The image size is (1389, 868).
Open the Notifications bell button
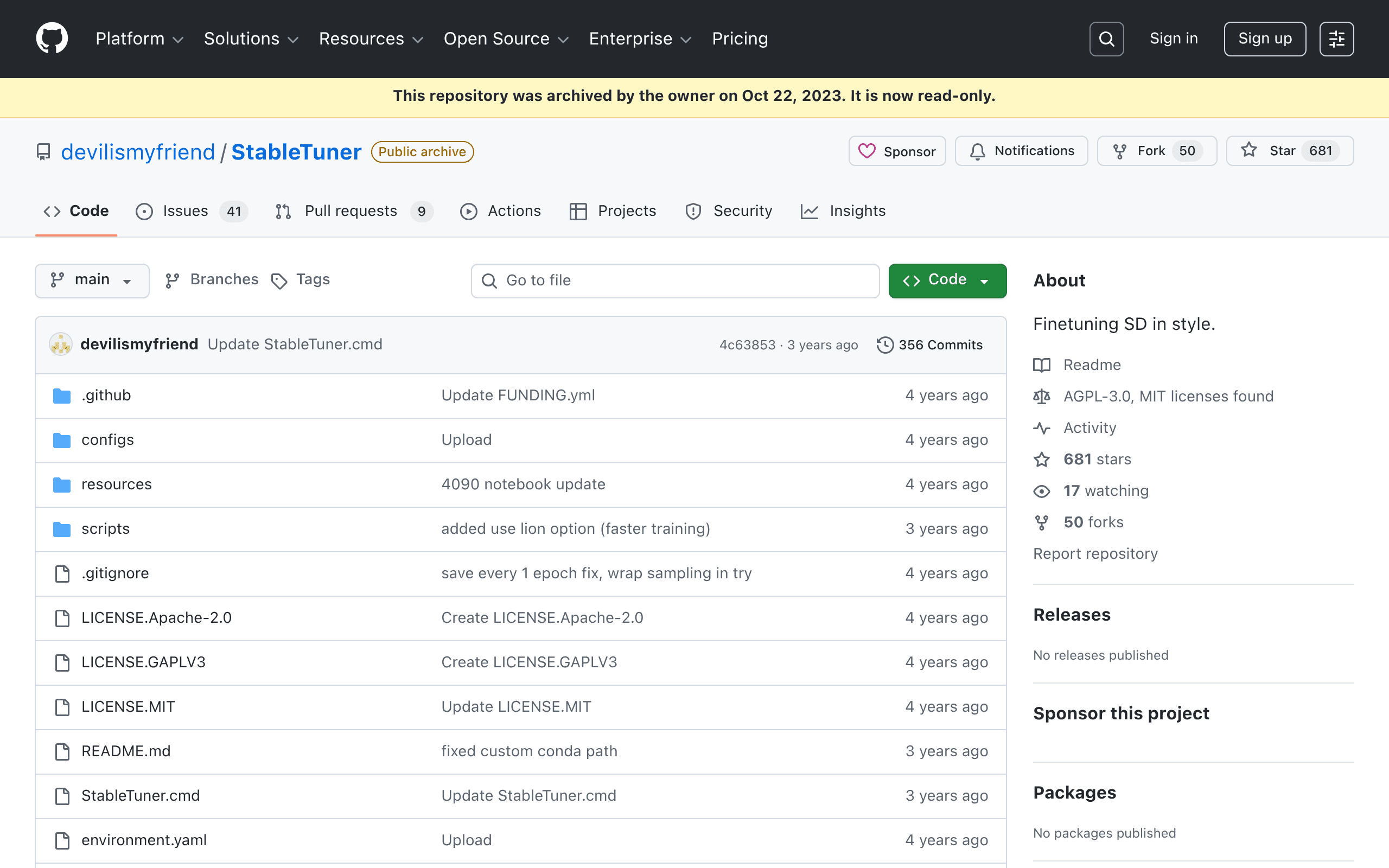pyautogui.click(x=1022, y=151)
